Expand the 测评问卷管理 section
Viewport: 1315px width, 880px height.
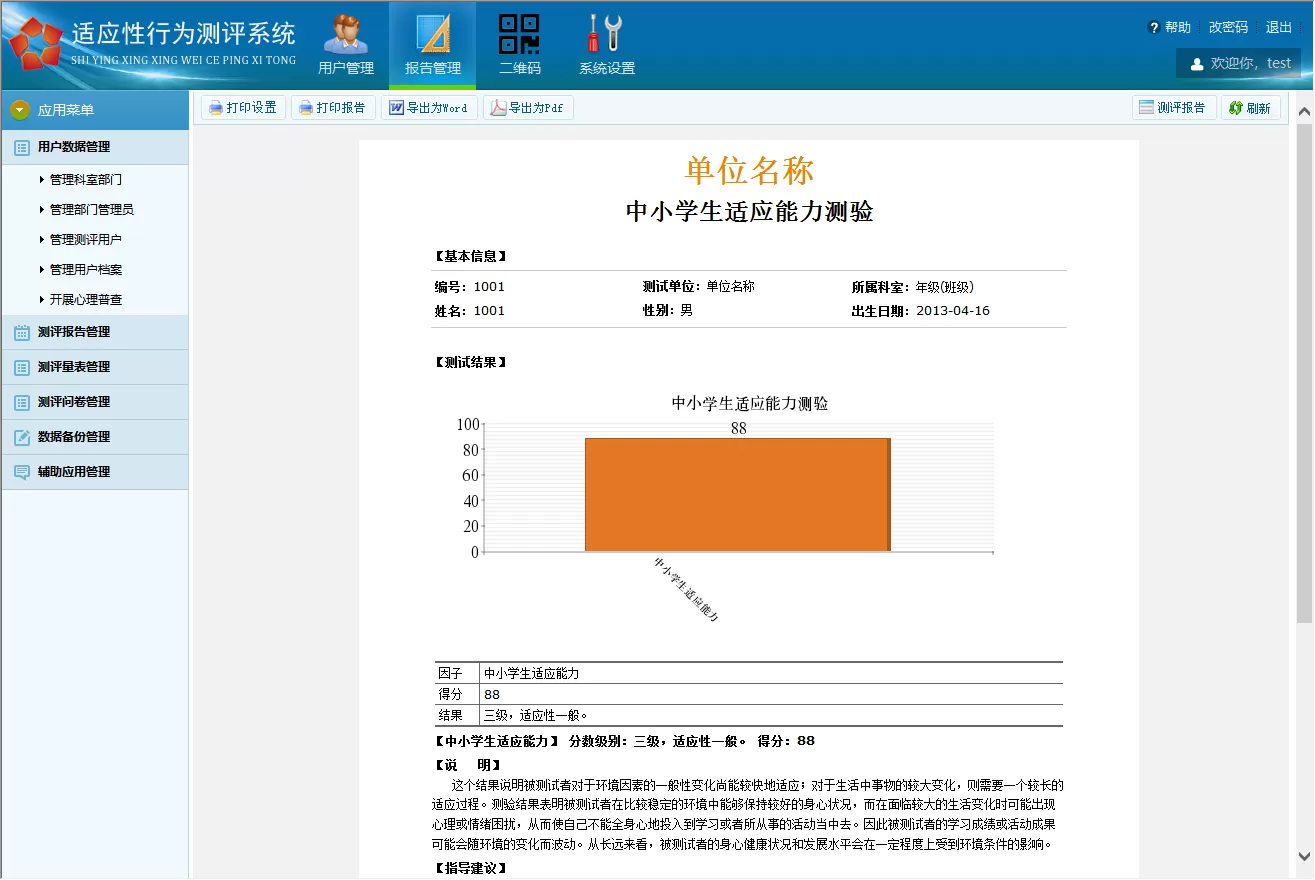pos(95,402)
